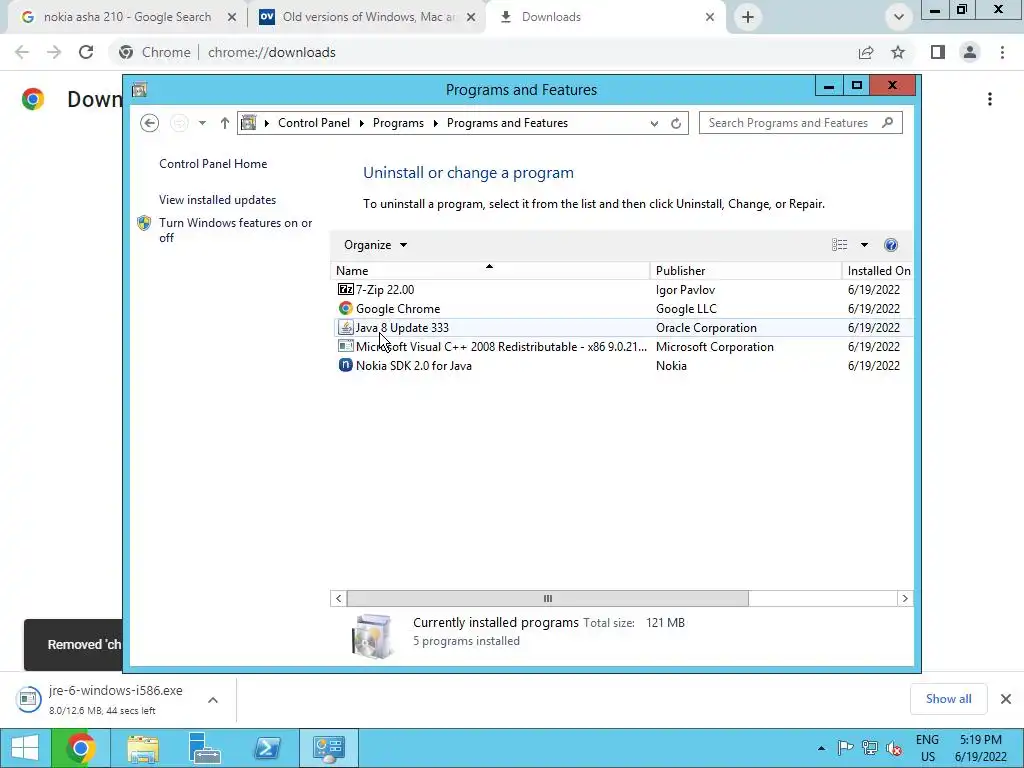
Task: Select Nokia SDK 2.0 for Java row
Action: click(x=622, y=365)
